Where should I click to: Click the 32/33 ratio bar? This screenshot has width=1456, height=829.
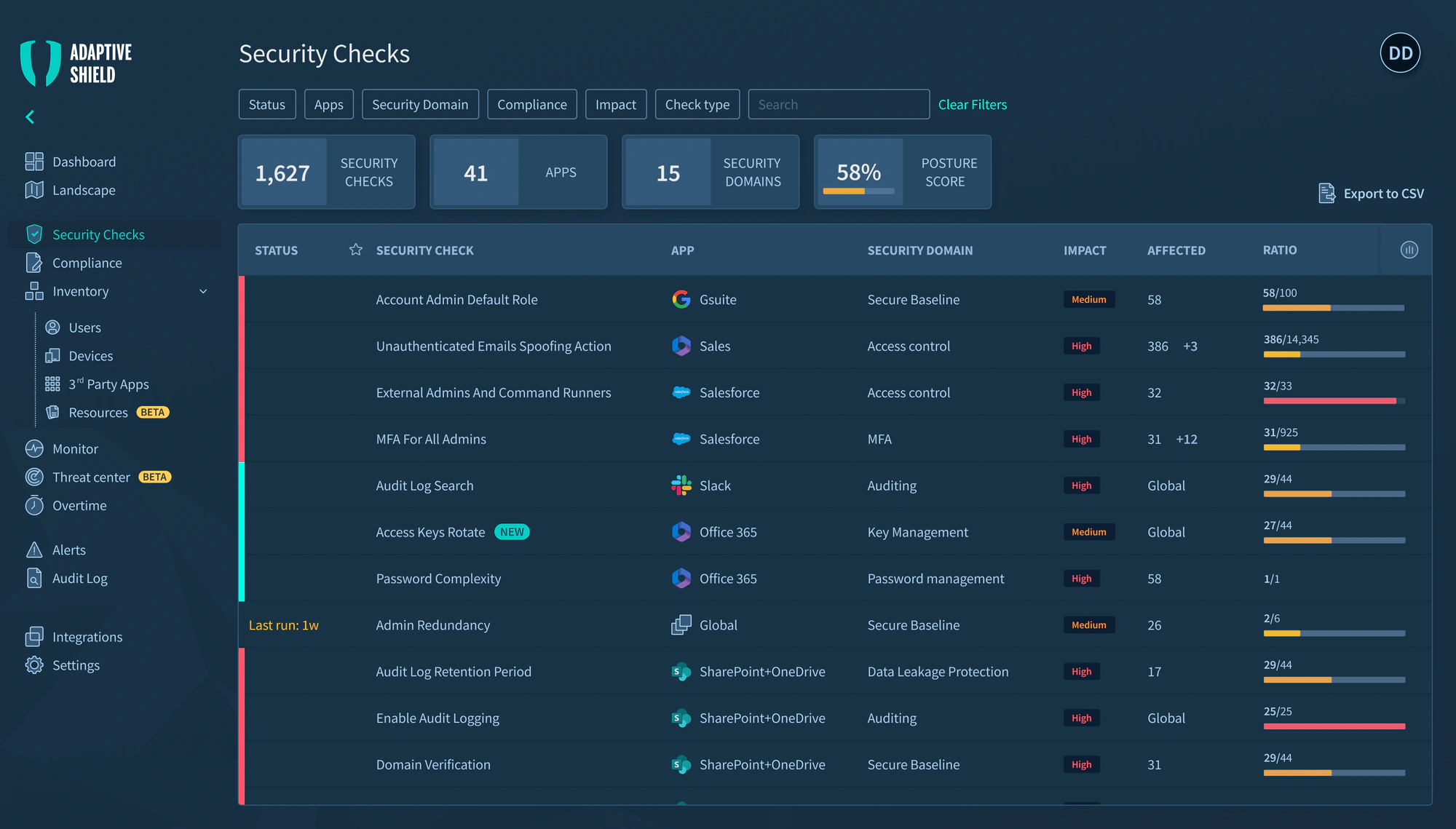coord(1334,401)
